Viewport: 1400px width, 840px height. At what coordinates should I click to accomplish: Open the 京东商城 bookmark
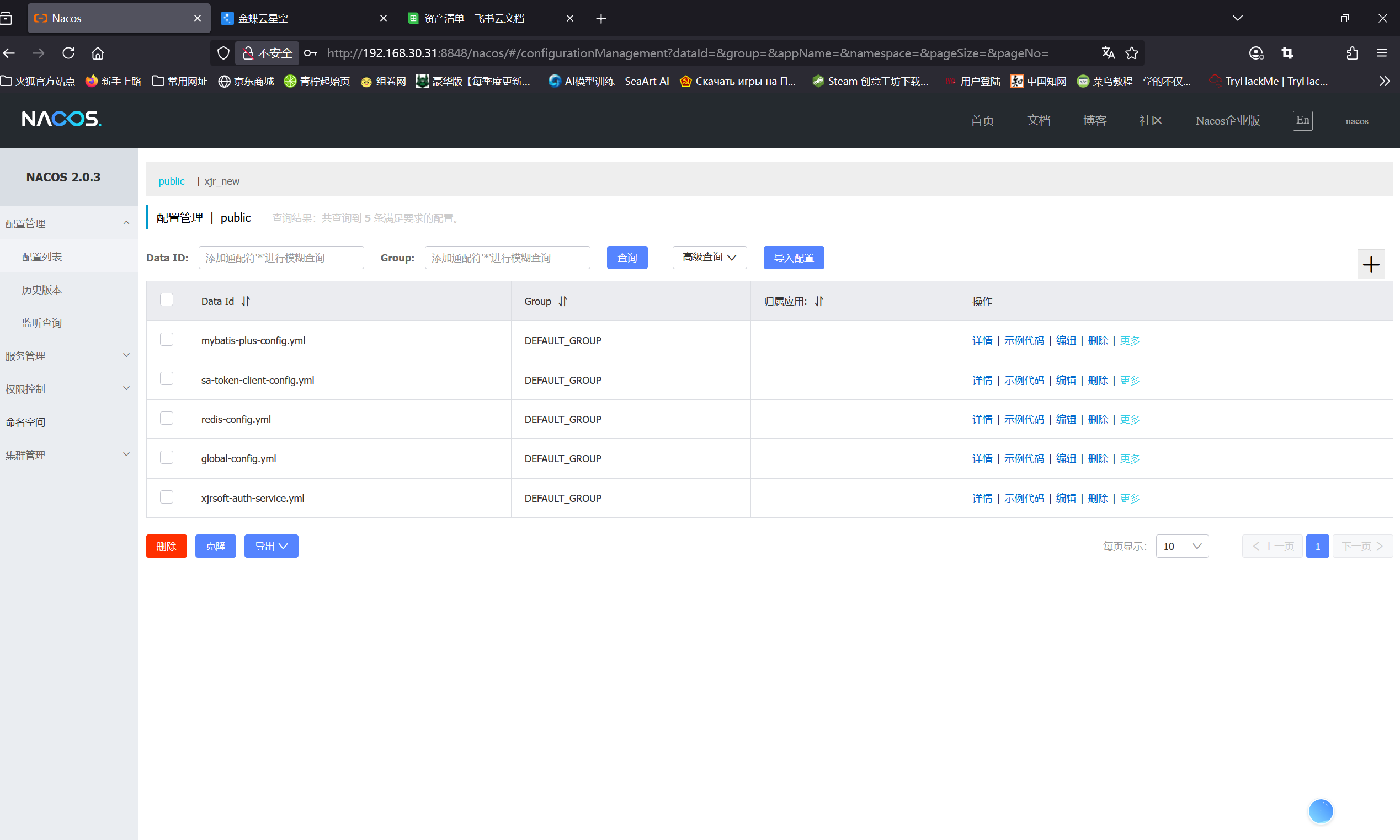click(246, 81)
